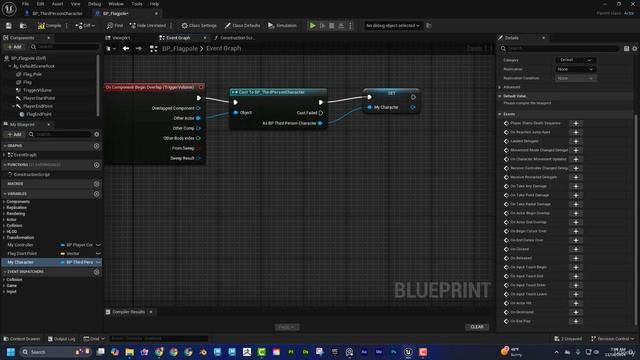Click the Eject playback button
The image size is (640, 360).
coord(341,25)
